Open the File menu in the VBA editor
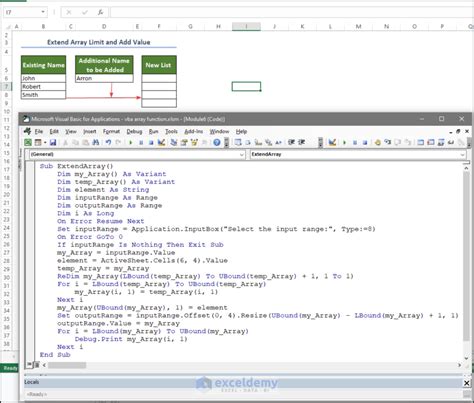474x403 pixels. tap(39, 131)
